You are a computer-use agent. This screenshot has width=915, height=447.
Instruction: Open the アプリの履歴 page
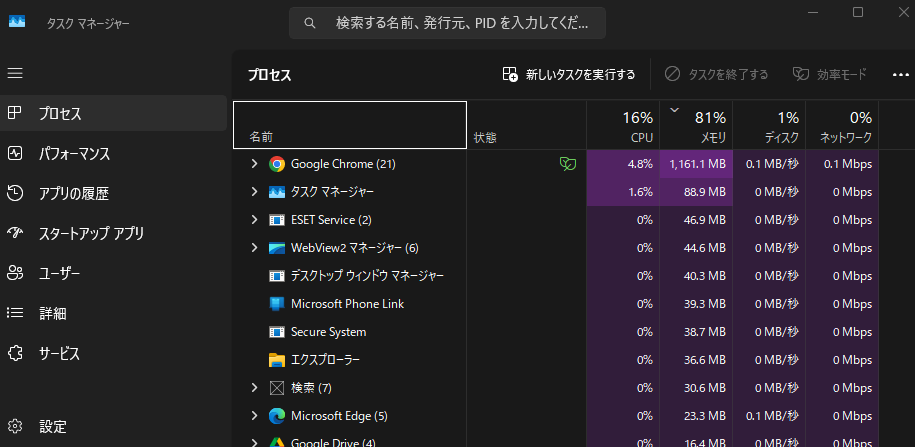point(113,193)
